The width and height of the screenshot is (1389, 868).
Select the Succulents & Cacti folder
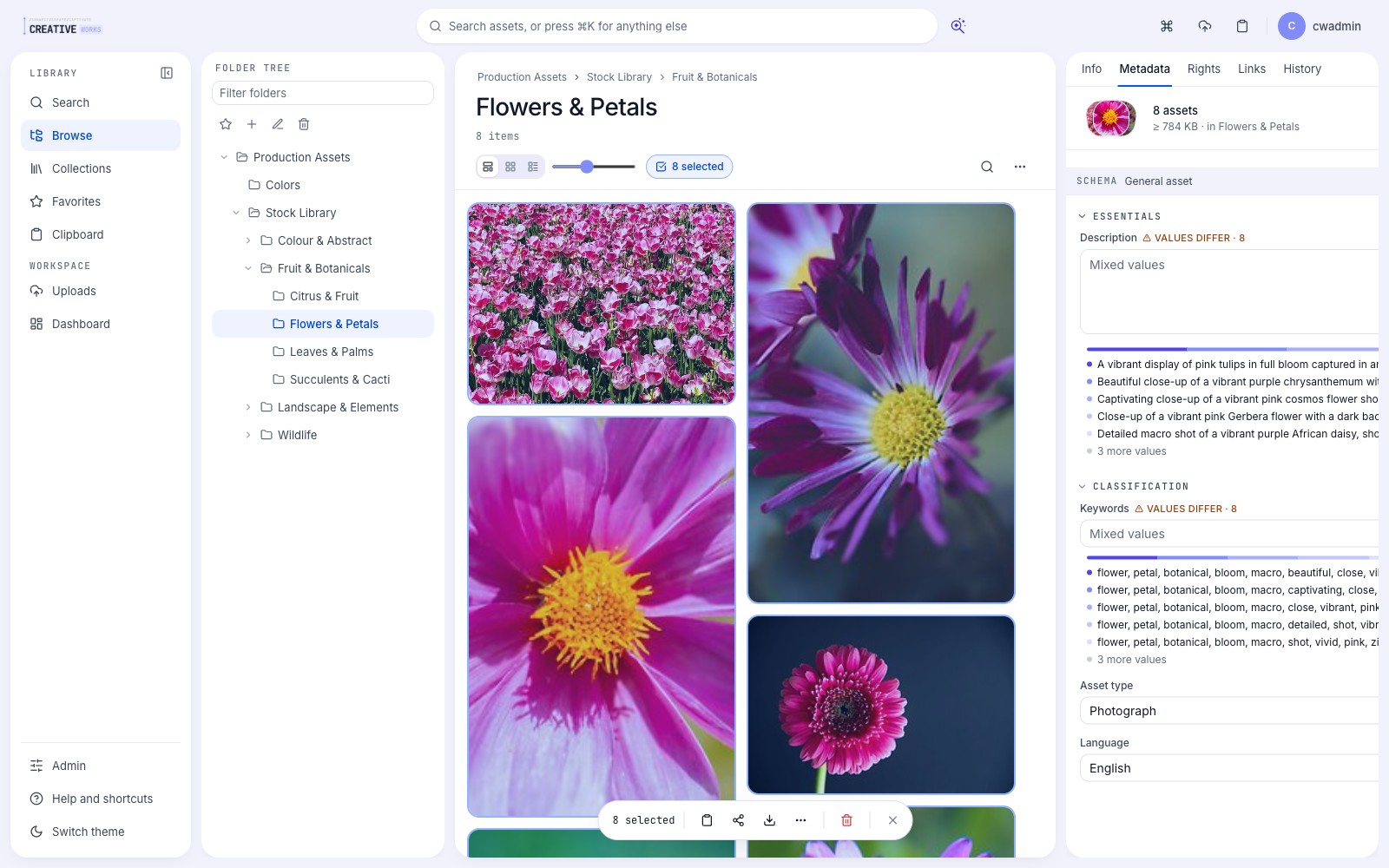click(323, 379)
